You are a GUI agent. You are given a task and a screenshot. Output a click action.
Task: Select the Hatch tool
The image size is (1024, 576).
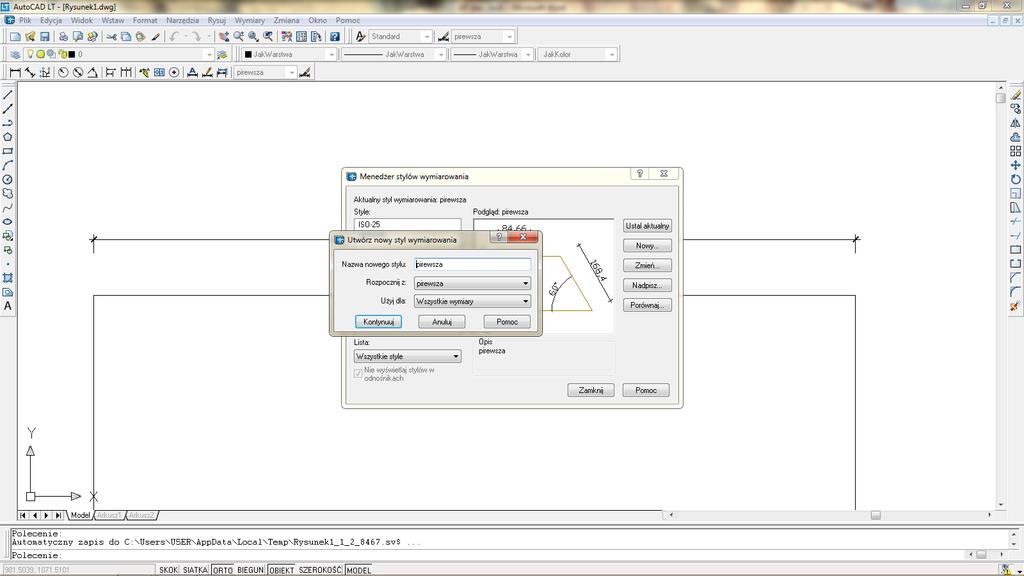(x=8, y=278)
